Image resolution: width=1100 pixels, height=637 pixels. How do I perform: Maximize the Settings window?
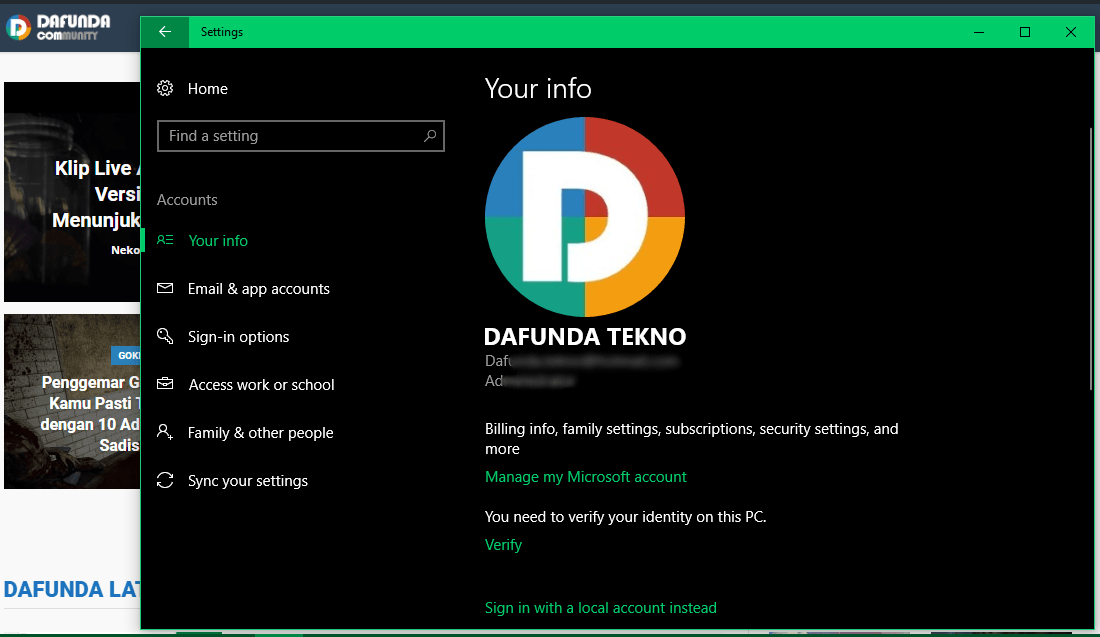pos(1024,32)
